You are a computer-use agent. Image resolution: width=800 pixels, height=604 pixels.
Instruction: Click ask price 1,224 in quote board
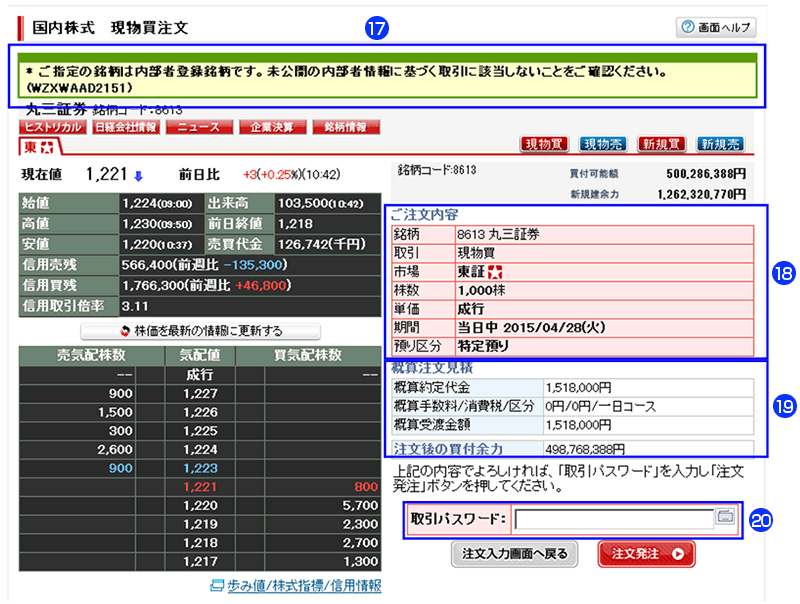(x=200, y=450)
